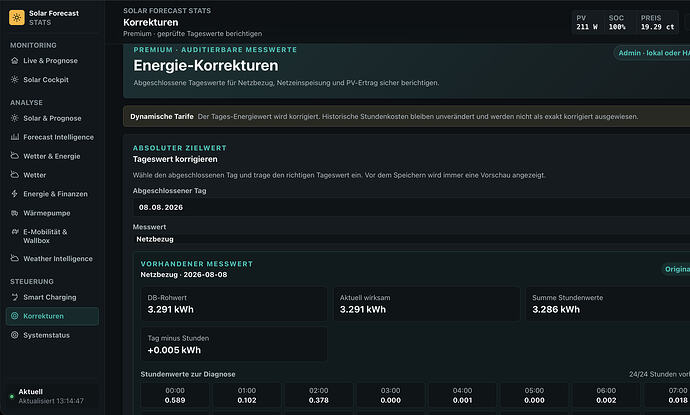Click the home icon next to Live & Prognose
Screen dimensions: 690x415
tap(15, 61)
